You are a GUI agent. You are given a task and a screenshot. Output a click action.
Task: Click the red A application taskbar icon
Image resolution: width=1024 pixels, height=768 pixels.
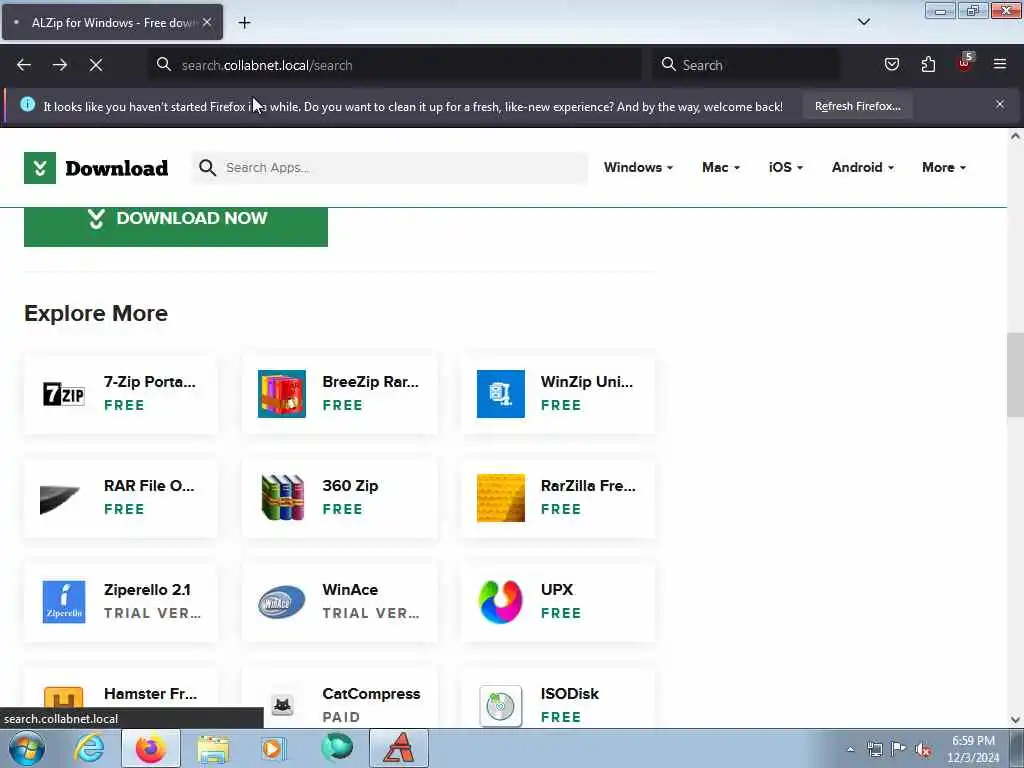pyautogui.click(x=399, y=748)
